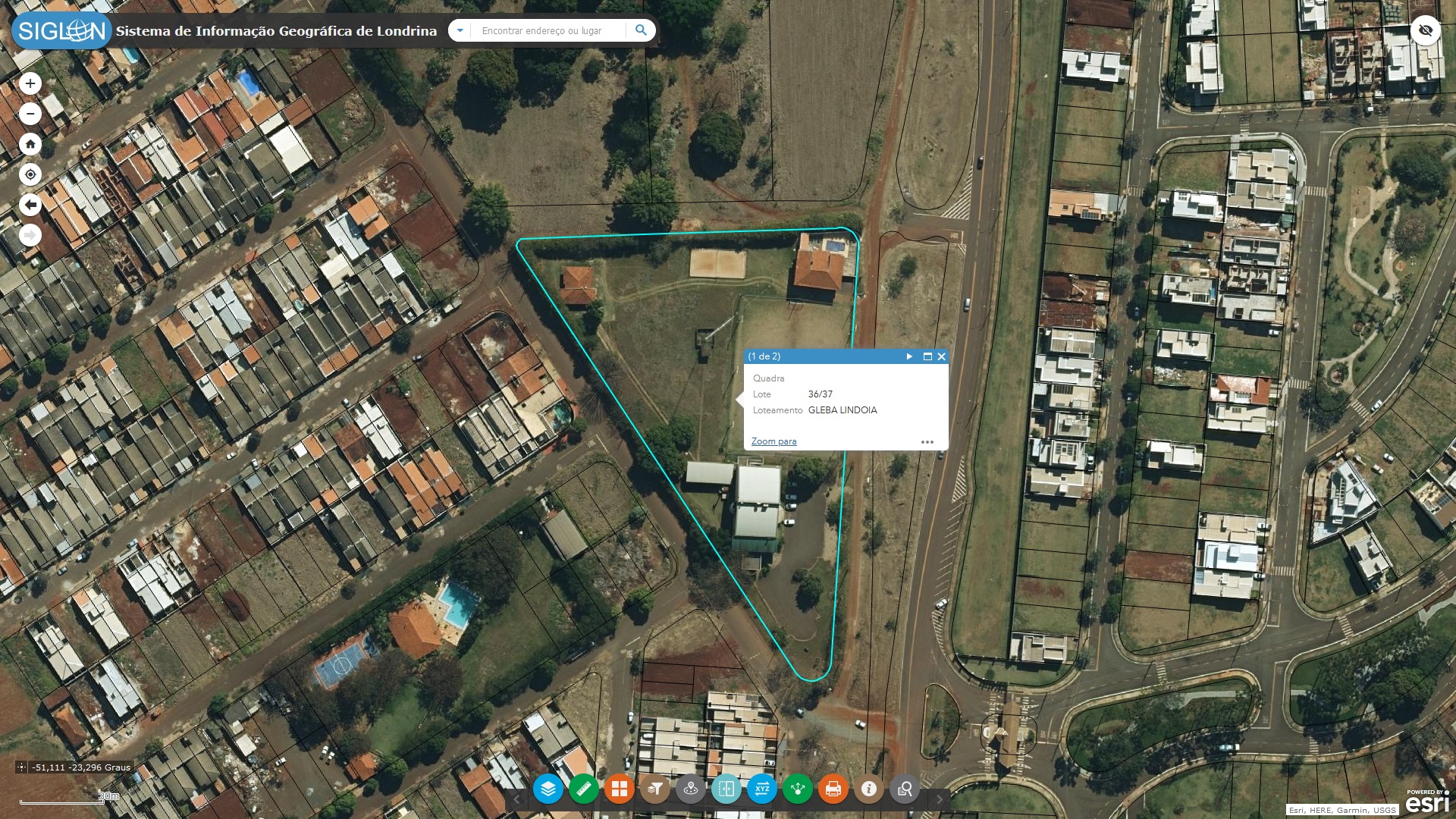Viewport: 1456px width, 819px height.
Task: Click the search magnifier button
Action: coord(641,30)
